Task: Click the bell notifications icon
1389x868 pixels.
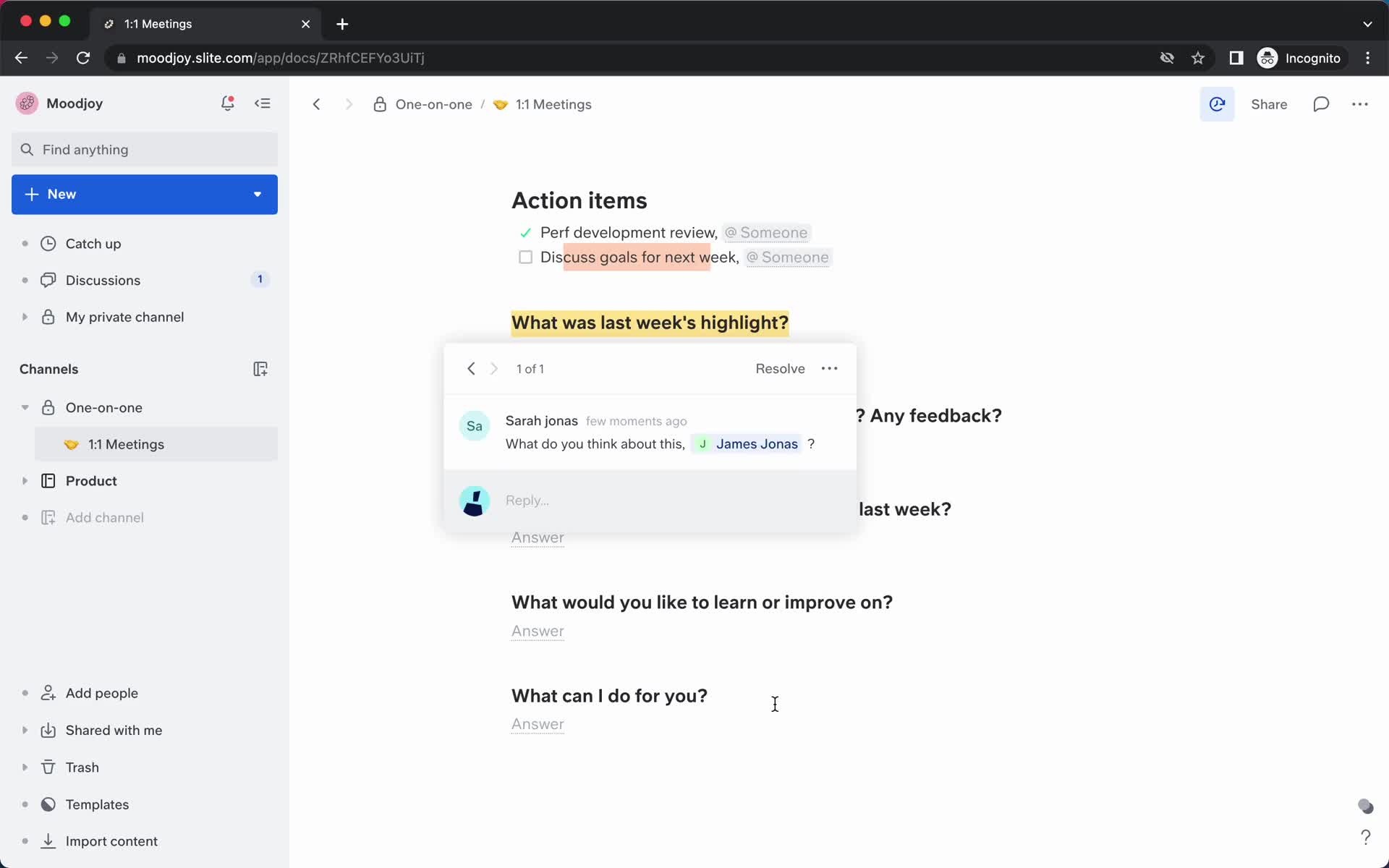Action: 228,103
